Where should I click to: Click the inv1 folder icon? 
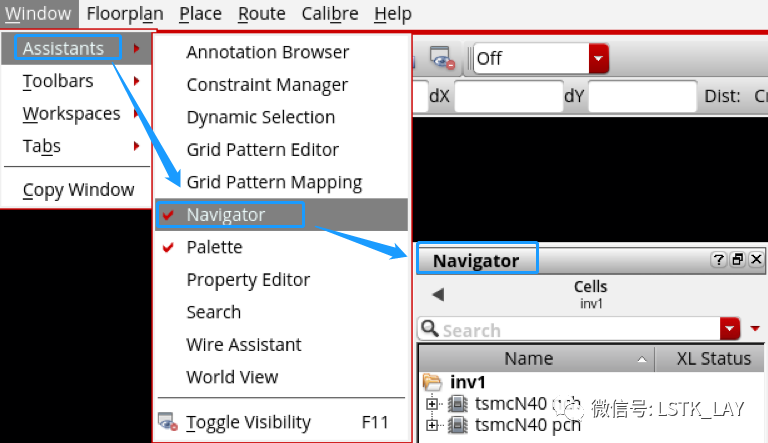[x=432, y=382]
